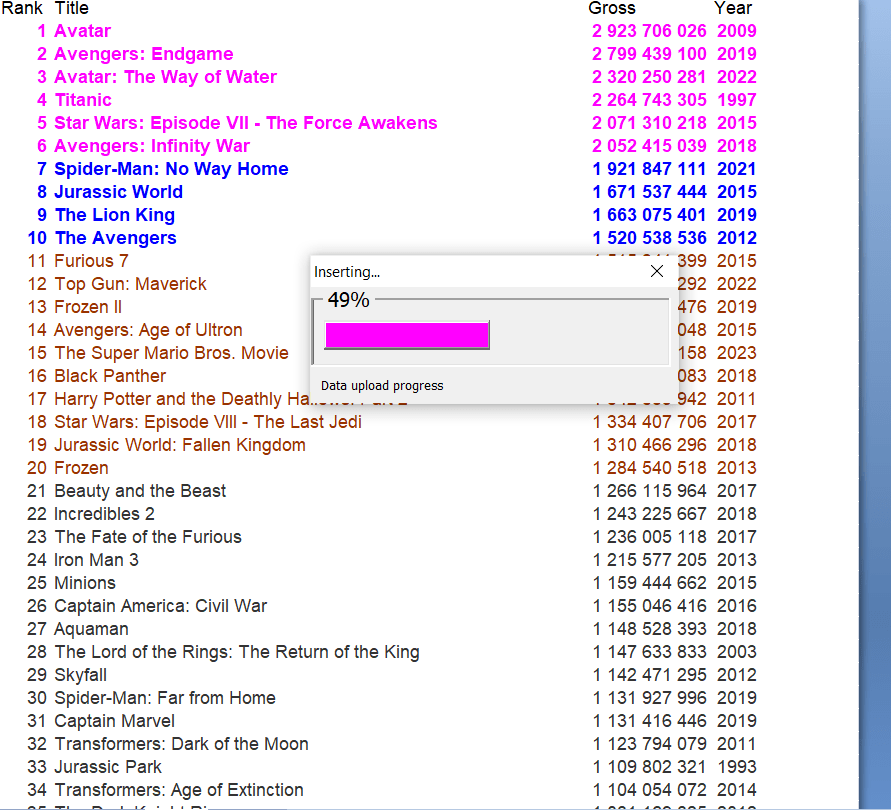
Task: Click the Titanic movie entry
Action: pos(83,100)
